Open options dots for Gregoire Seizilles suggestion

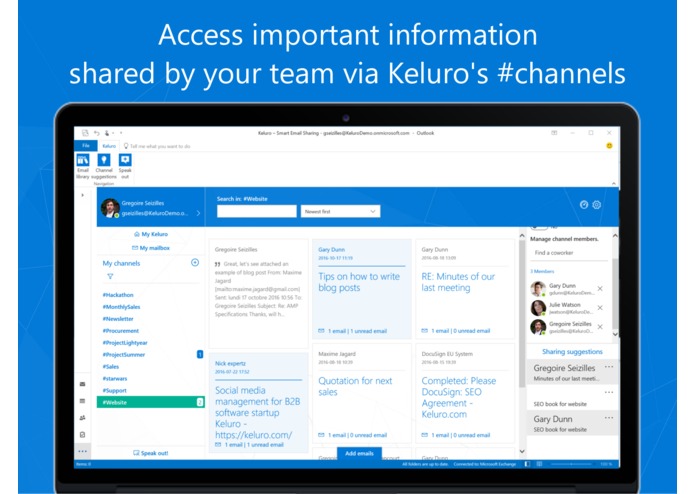coord(609,367)
